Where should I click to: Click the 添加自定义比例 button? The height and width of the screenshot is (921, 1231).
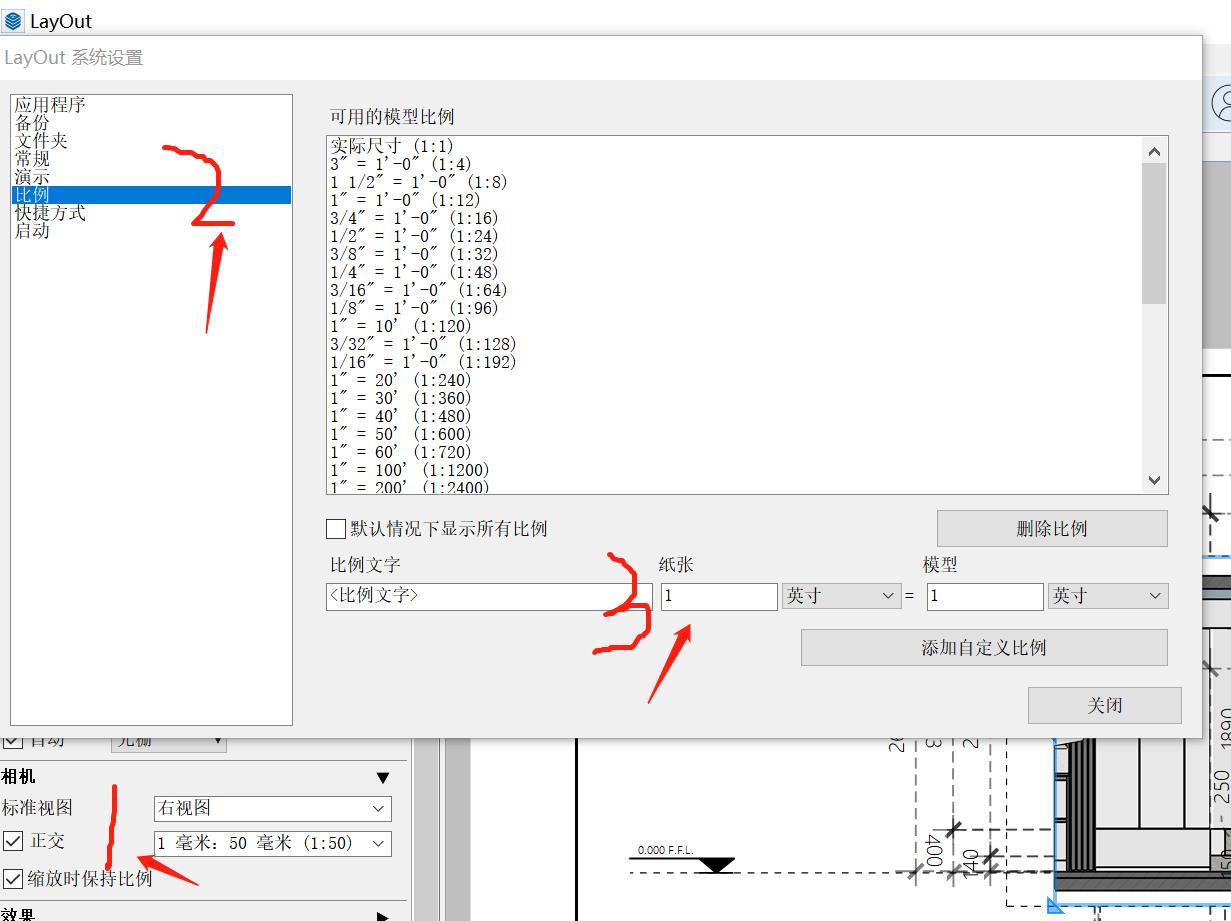pos(984,648)
